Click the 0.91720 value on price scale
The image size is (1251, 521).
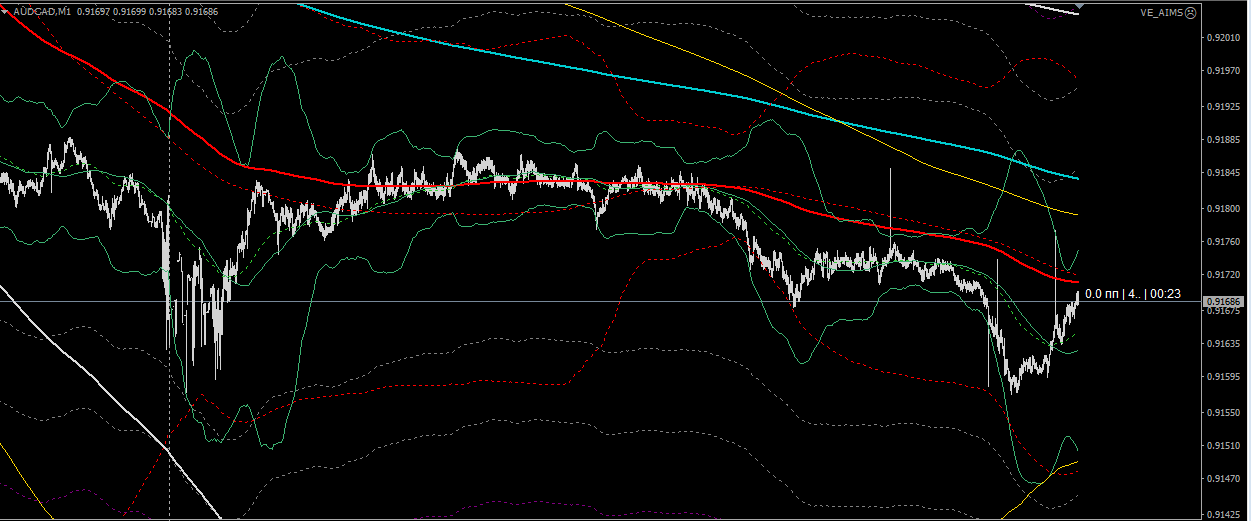tap(1225, 275)
